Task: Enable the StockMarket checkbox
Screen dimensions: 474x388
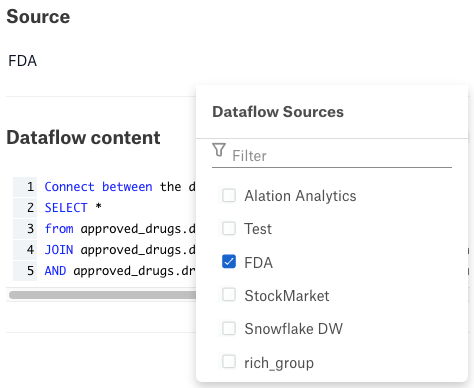Action: click(229, 295)
